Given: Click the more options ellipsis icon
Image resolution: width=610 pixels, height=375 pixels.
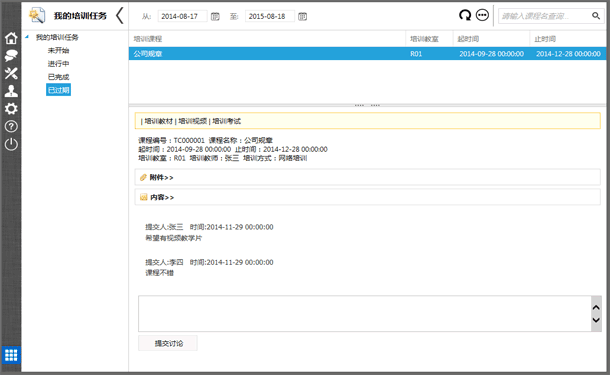Looking at the screenshot, I should point(482,15).
